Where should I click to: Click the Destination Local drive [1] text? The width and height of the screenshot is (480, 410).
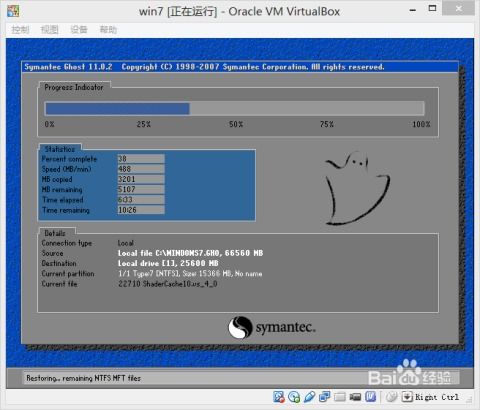[168, 263]
